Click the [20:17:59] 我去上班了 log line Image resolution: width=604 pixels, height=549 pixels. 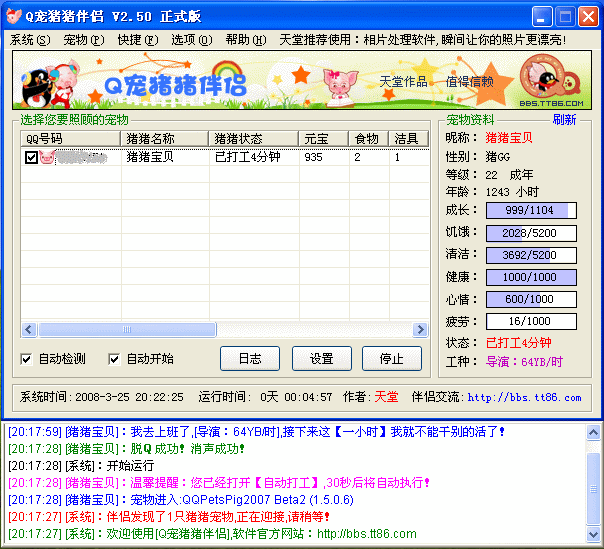pos(257,431)
